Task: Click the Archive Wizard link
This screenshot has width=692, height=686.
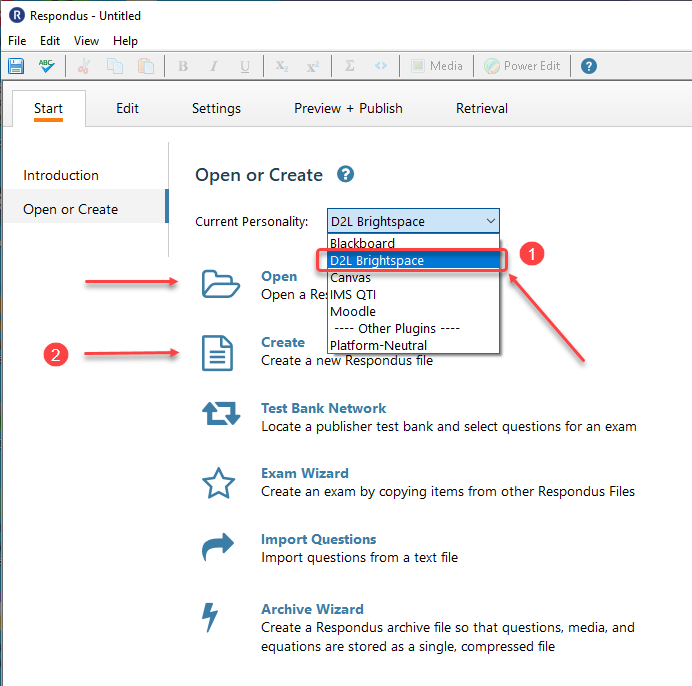Action: pyautogui.click(x=312, y=609)
